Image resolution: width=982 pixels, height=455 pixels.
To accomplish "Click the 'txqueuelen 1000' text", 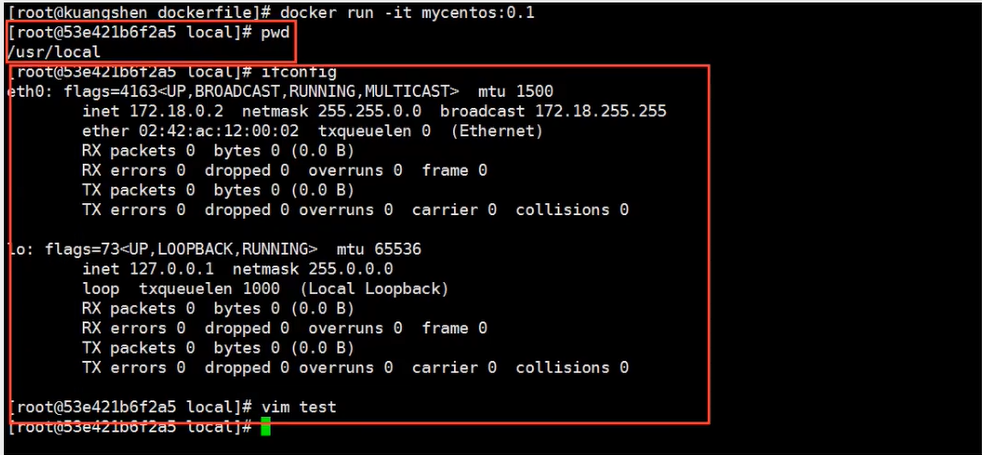I will (x=209, y=289).
